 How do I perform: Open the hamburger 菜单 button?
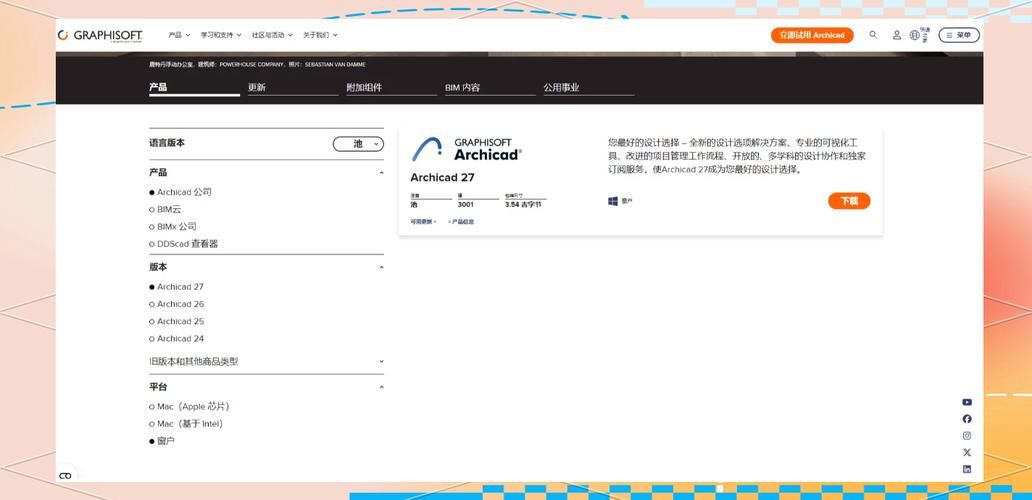click(x=959, y=35)
